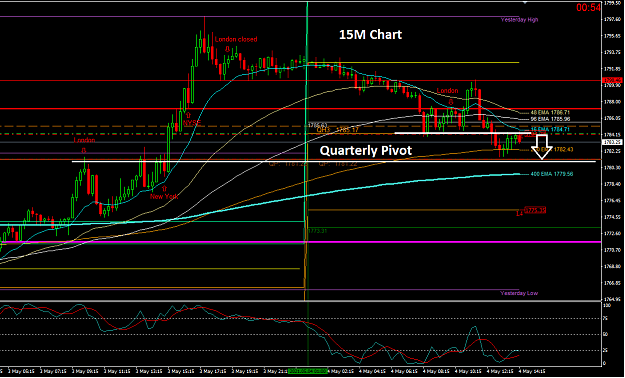
Task: Select the "400 EMA 1779.56" label
Action: [x=552, y=174]
